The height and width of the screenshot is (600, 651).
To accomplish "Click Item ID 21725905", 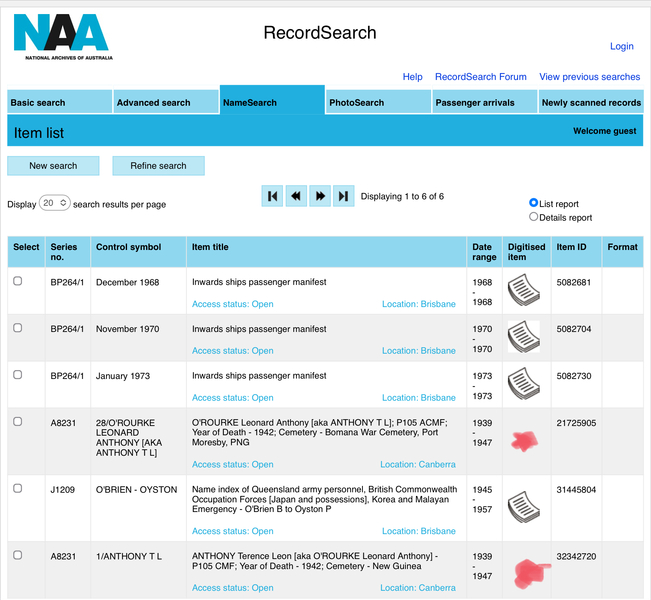I will [576, 423].
